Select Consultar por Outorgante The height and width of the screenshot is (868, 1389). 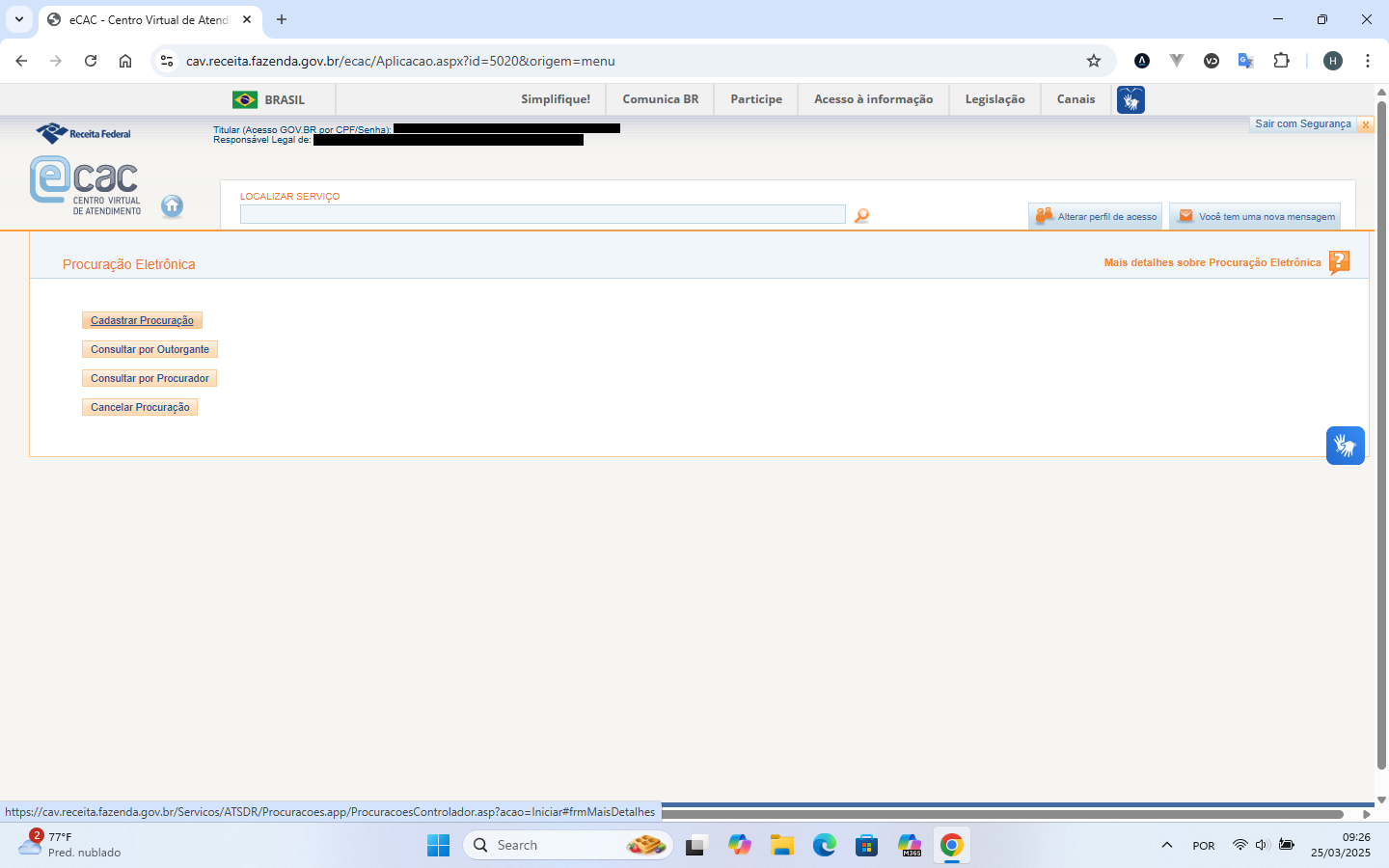(150, 349)
